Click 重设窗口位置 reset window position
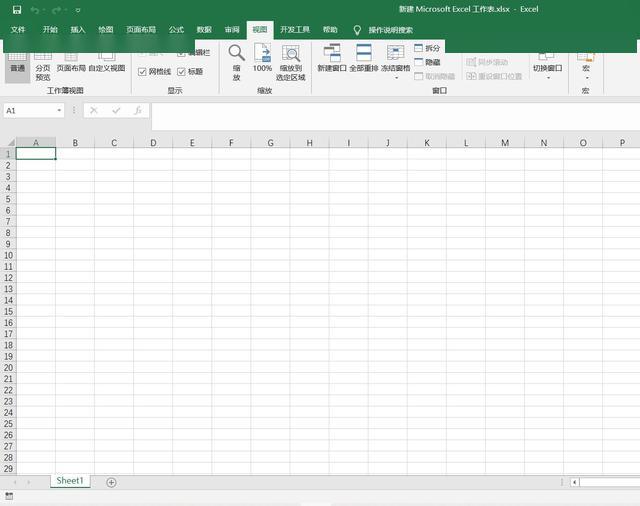 494,76
